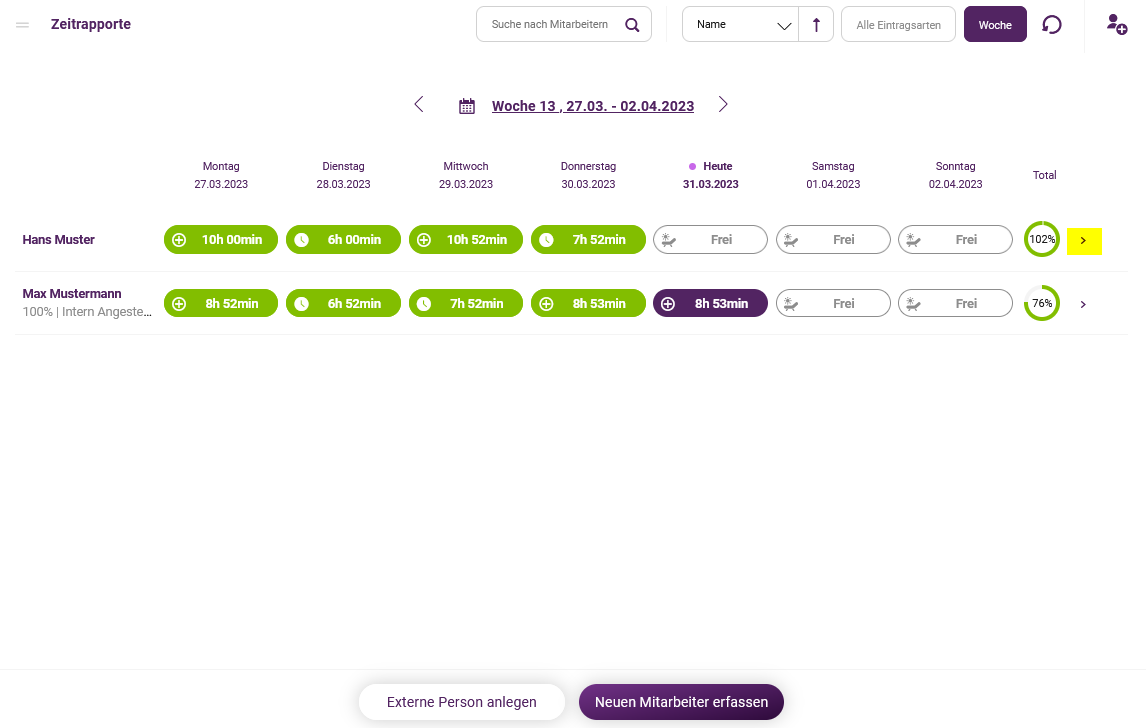Expand Hans Muster's row with the chevron
The height and width of the screenshot is (728, 1146).
pos(1084,241)
